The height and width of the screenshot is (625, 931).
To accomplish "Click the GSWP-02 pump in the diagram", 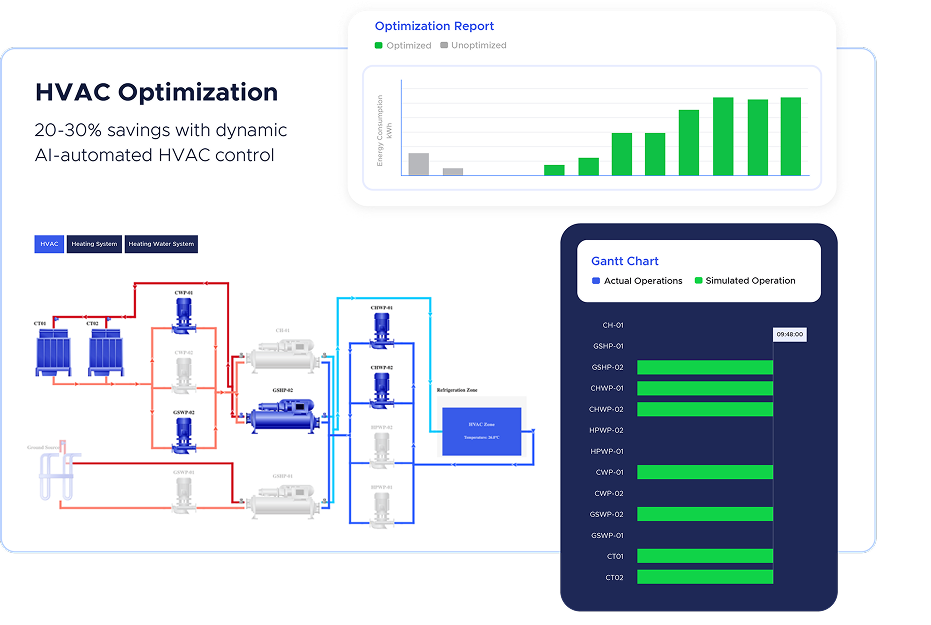I will click(x=183, y=435).
